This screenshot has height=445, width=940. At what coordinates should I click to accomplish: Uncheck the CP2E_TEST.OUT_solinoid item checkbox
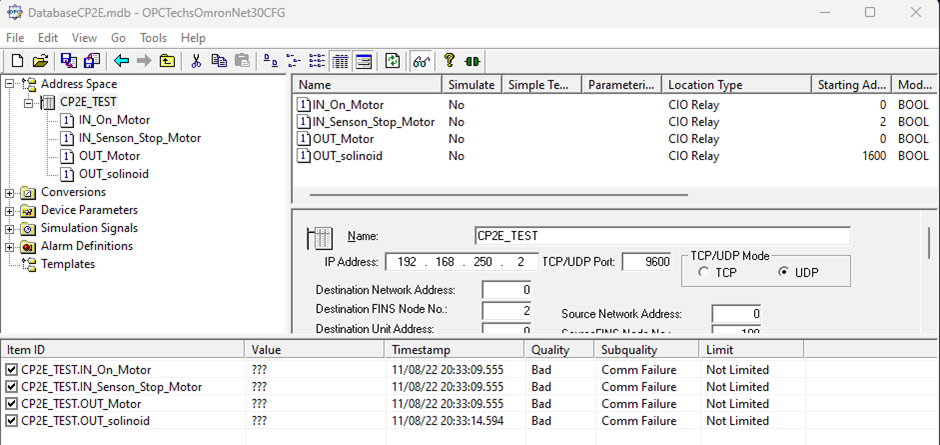(x=11, y=421)
